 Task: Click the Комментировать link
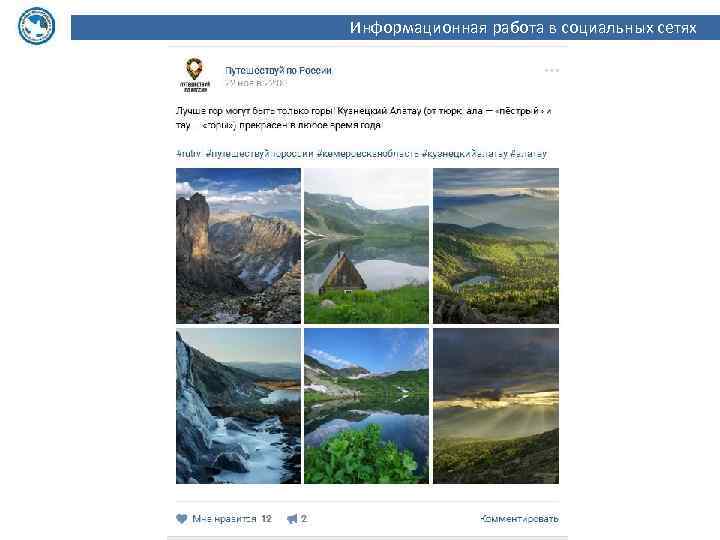[519, 518]
